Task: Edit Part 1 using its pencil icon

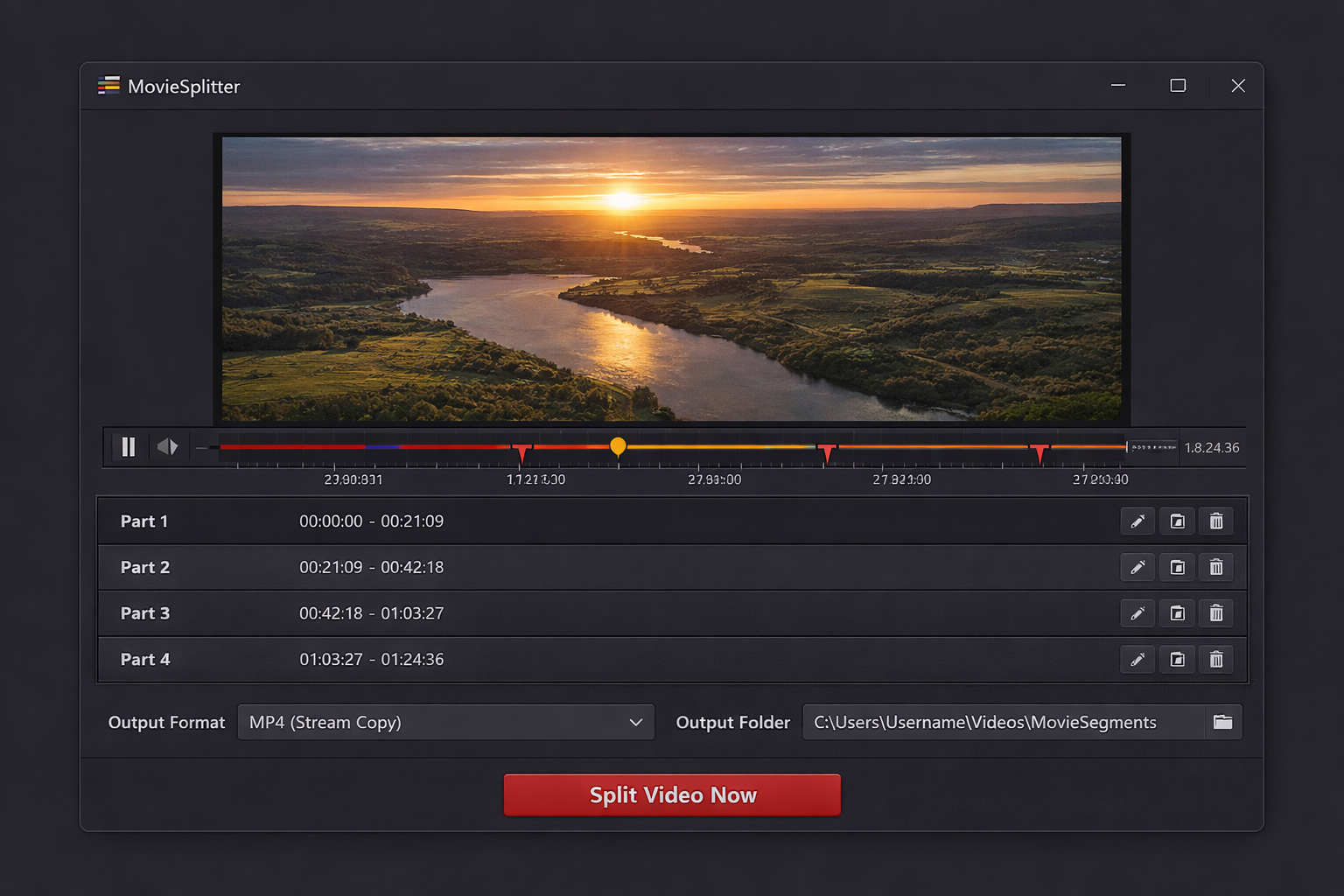Action: (x=1137, y=521)
